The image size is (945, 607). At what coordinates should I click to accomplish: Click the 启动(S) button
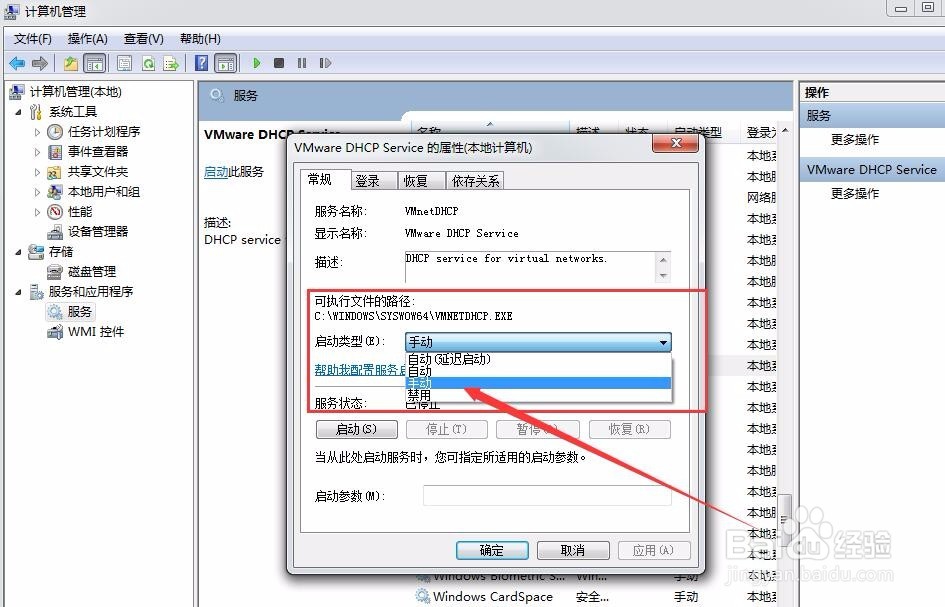click(356, 429)
